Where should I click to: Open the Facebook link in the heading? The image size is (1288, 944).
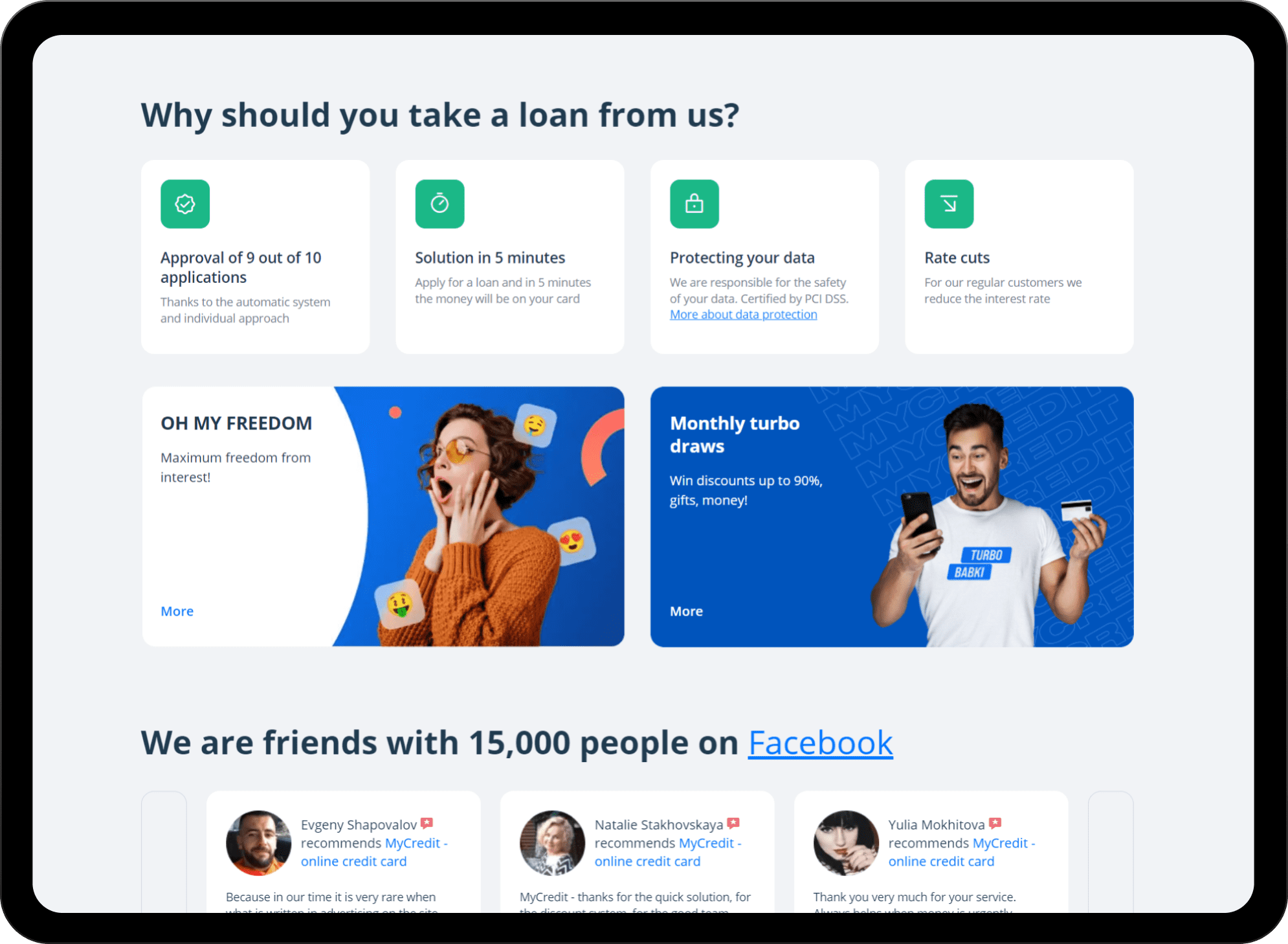click(820, 743)
